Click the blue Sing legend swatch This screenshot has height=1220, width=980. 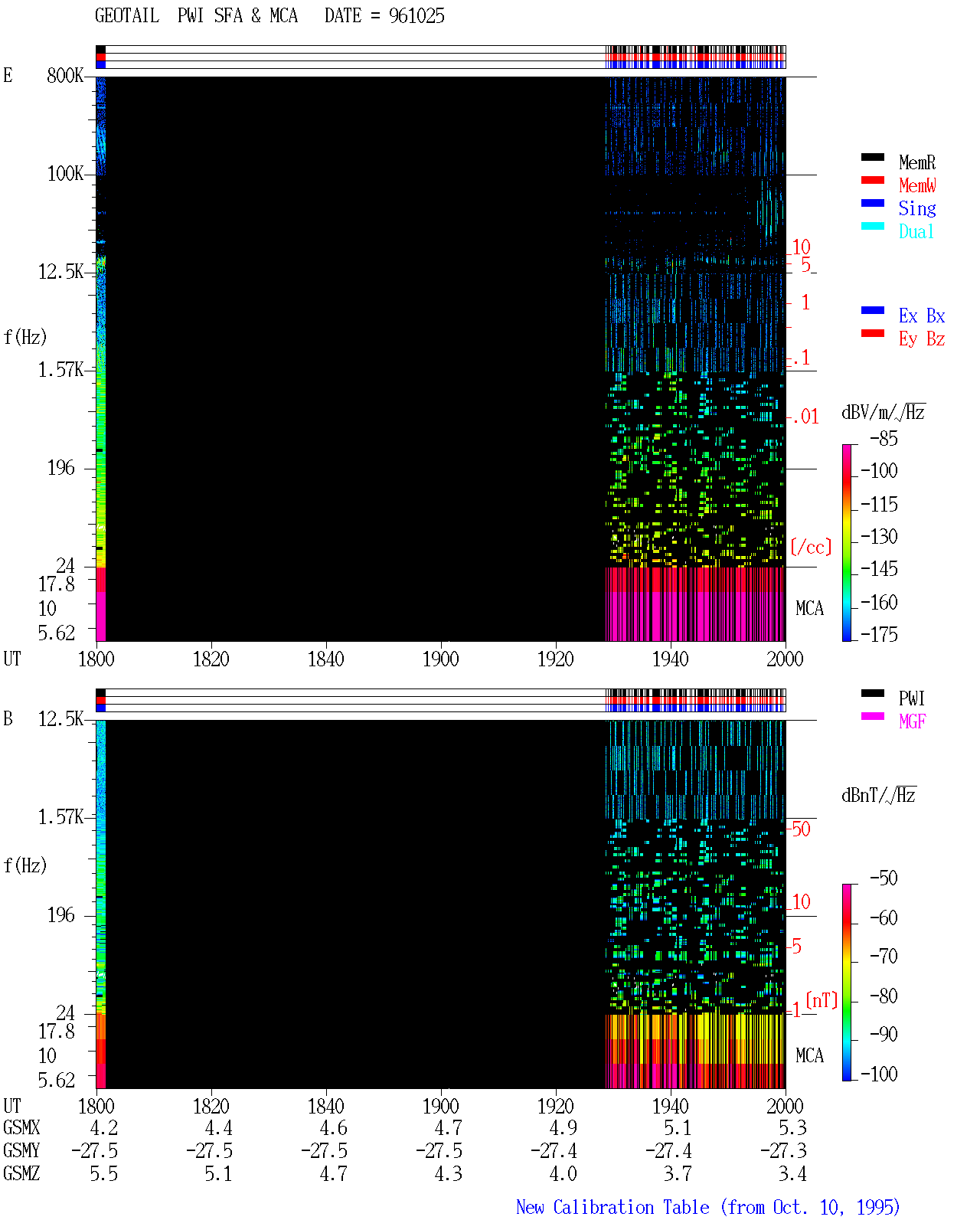[873, 203]
